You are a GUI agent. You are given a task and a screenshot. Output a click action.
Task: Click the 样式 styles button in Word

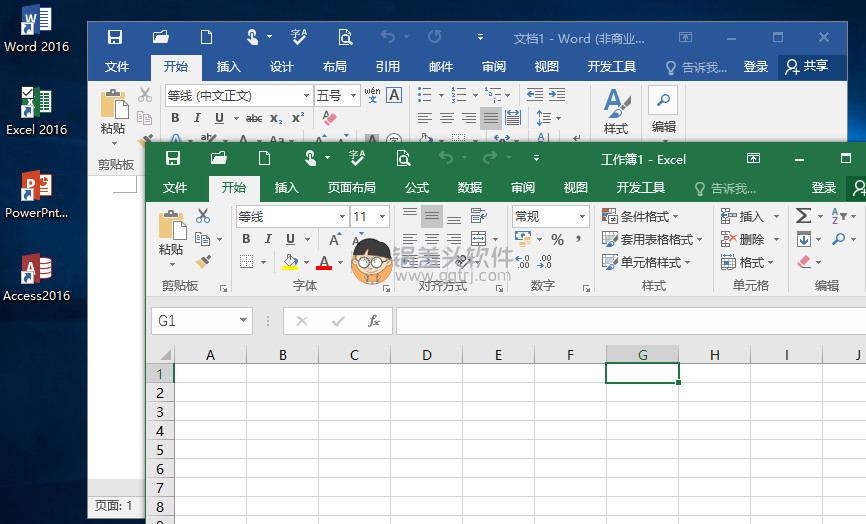pyautogui.click(x=616, y=111)
